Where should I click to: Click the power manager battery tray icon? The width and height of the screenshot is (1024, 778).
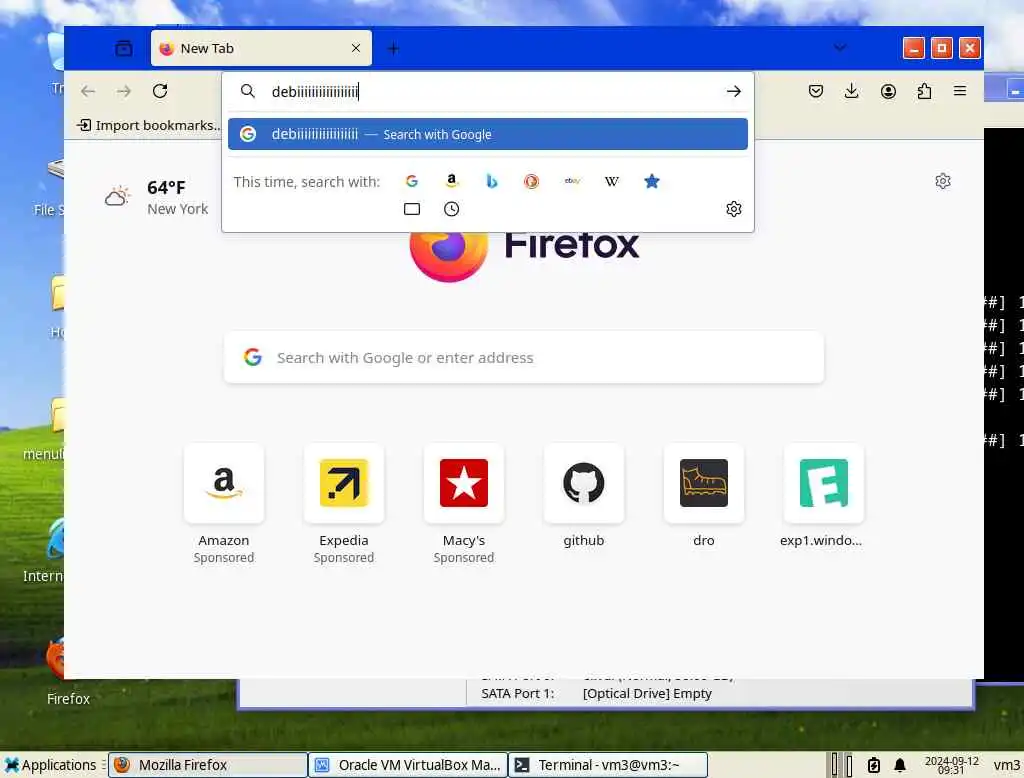click(x=874, y=765)
